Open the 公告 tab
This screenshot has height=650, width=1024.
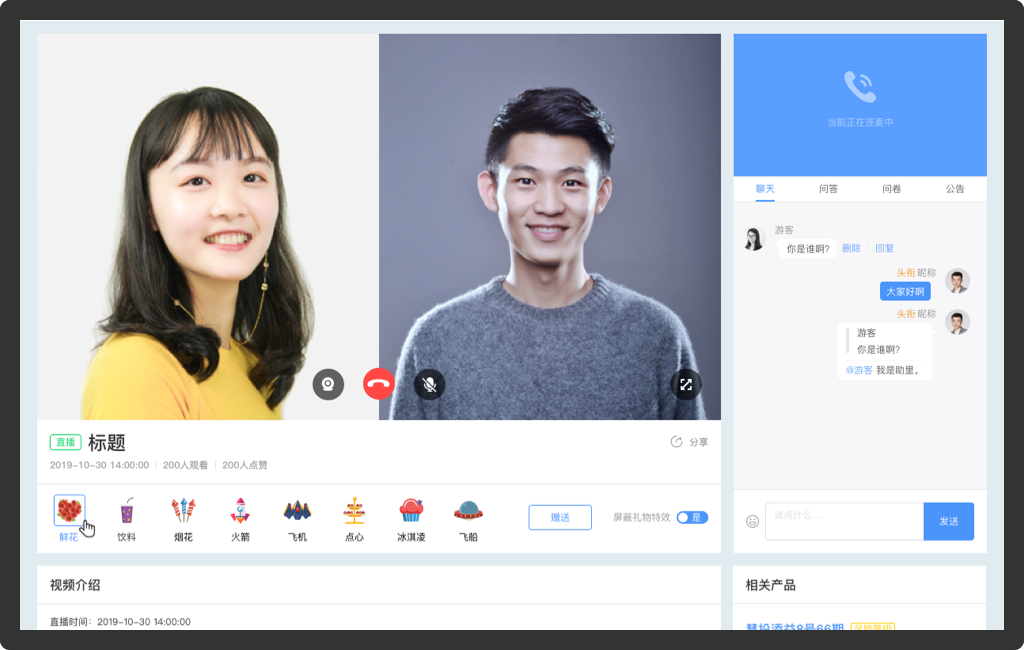(x=955, y=189)
